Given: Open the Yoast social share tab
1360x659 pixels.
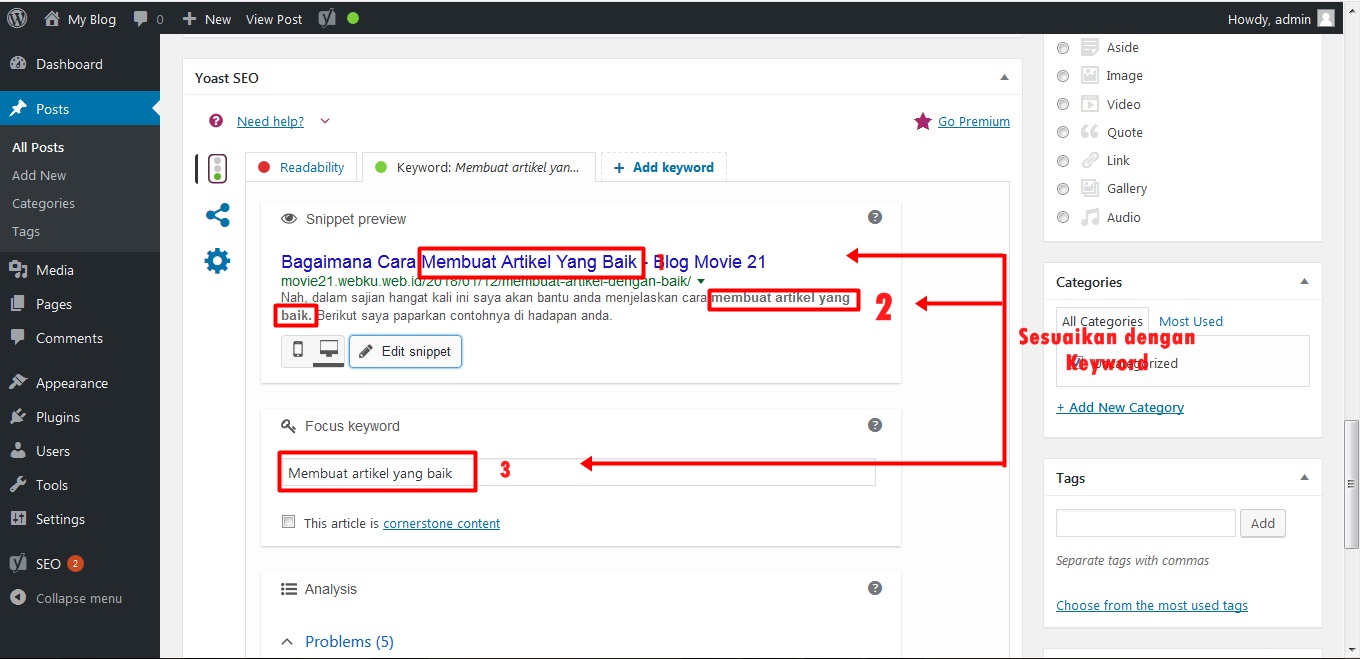Looking at the screenshot, I should [217, 215].
